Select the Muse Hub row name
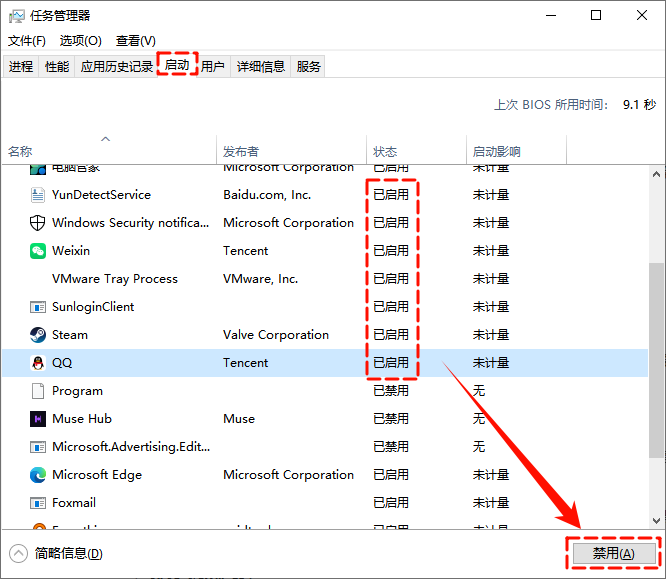The width and height of the screenshot is (666, 579). 82,419
